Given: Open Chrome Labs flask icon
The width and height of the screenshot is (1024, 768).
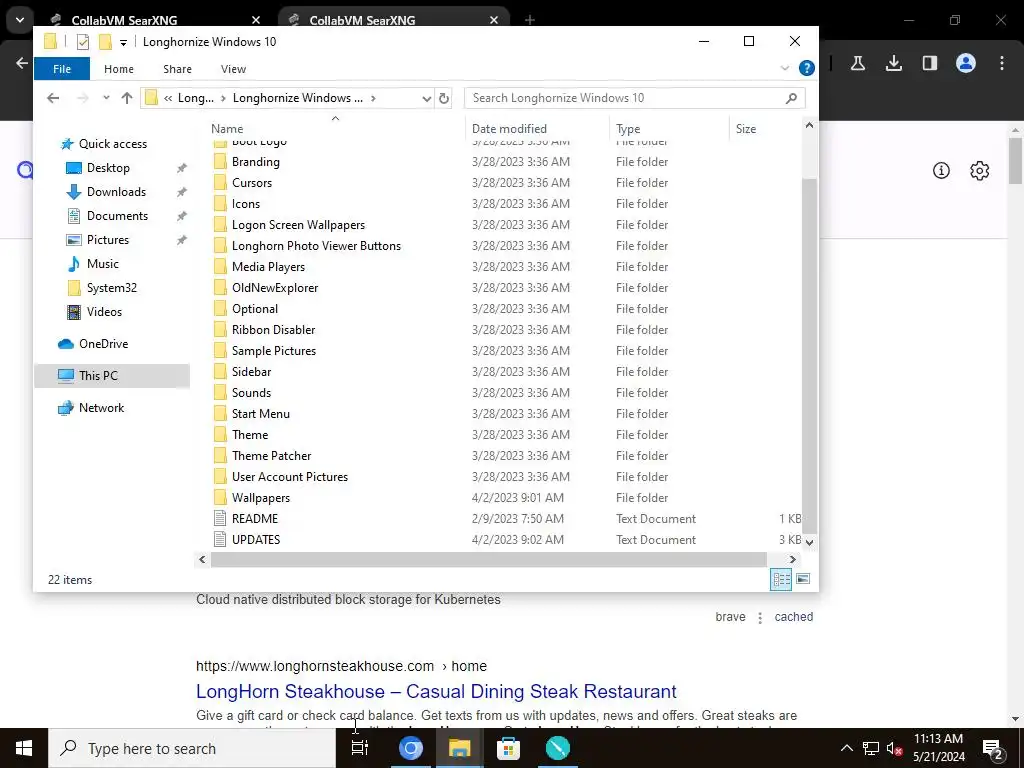Looking at the screenshot, I should 857,63.
